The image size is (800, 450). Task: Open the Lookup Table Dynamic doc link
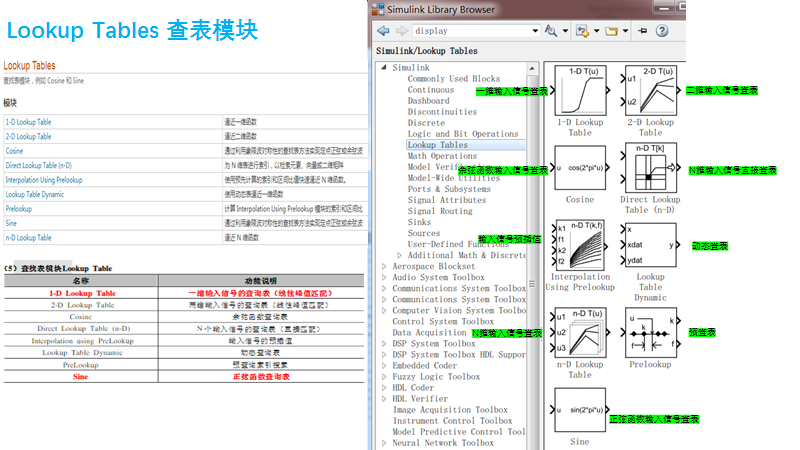[x=35, y=194]
